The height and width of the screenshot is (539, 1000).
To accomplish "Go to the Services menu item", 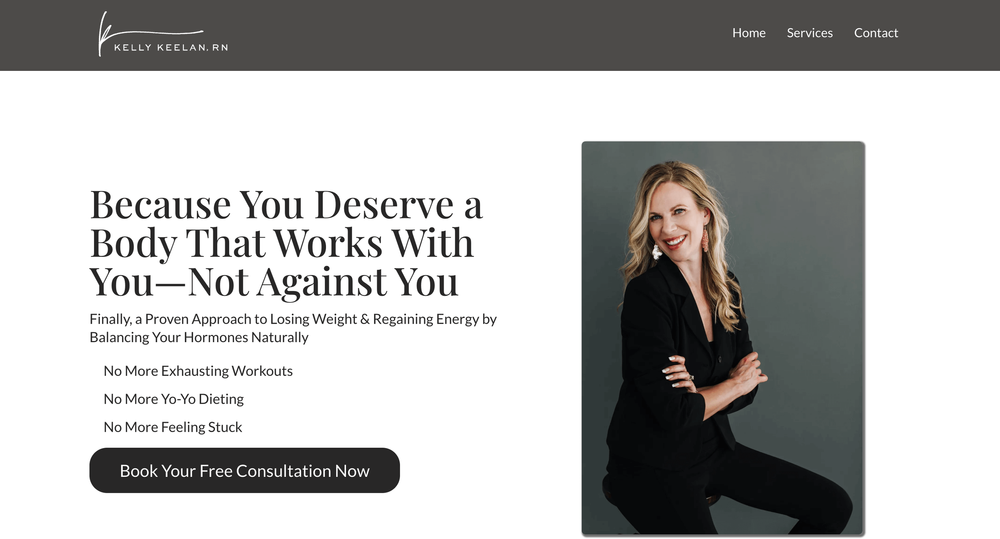I will 809,33.
